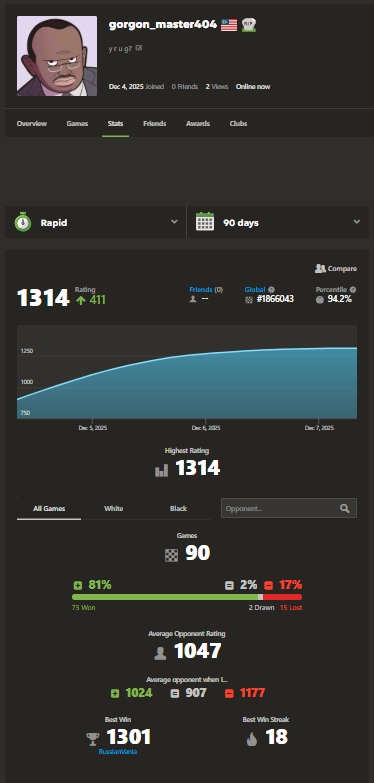Click the person icon beside 1047
374x783 pixels.
(x=160, y=653)
